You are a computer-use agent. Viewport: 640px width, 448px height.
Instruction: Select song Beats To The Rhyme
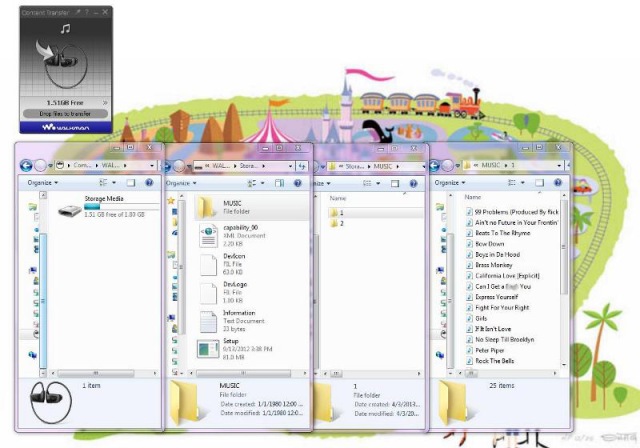coord(498,233)
